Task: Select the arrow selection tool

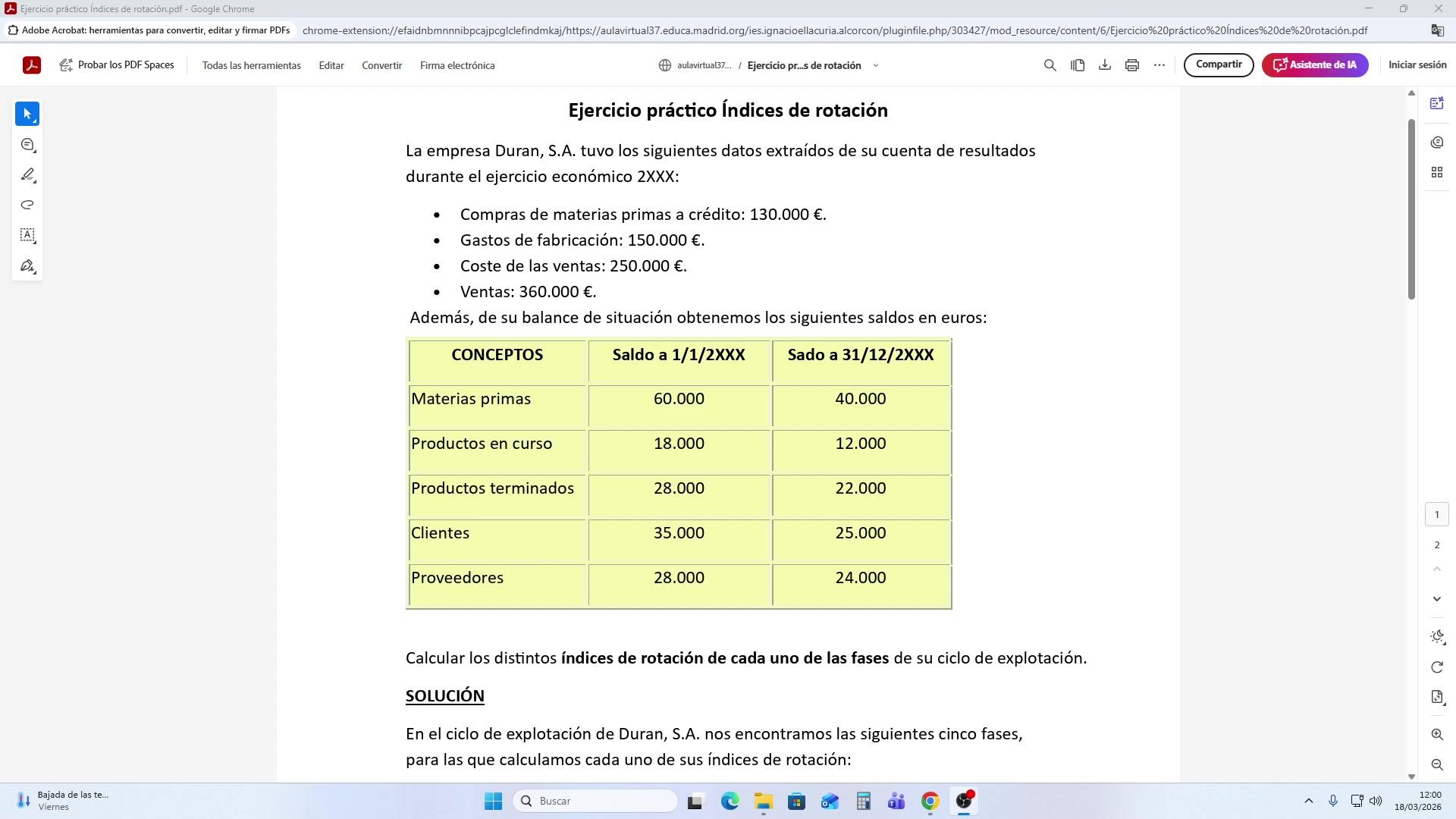Action: 27,114
